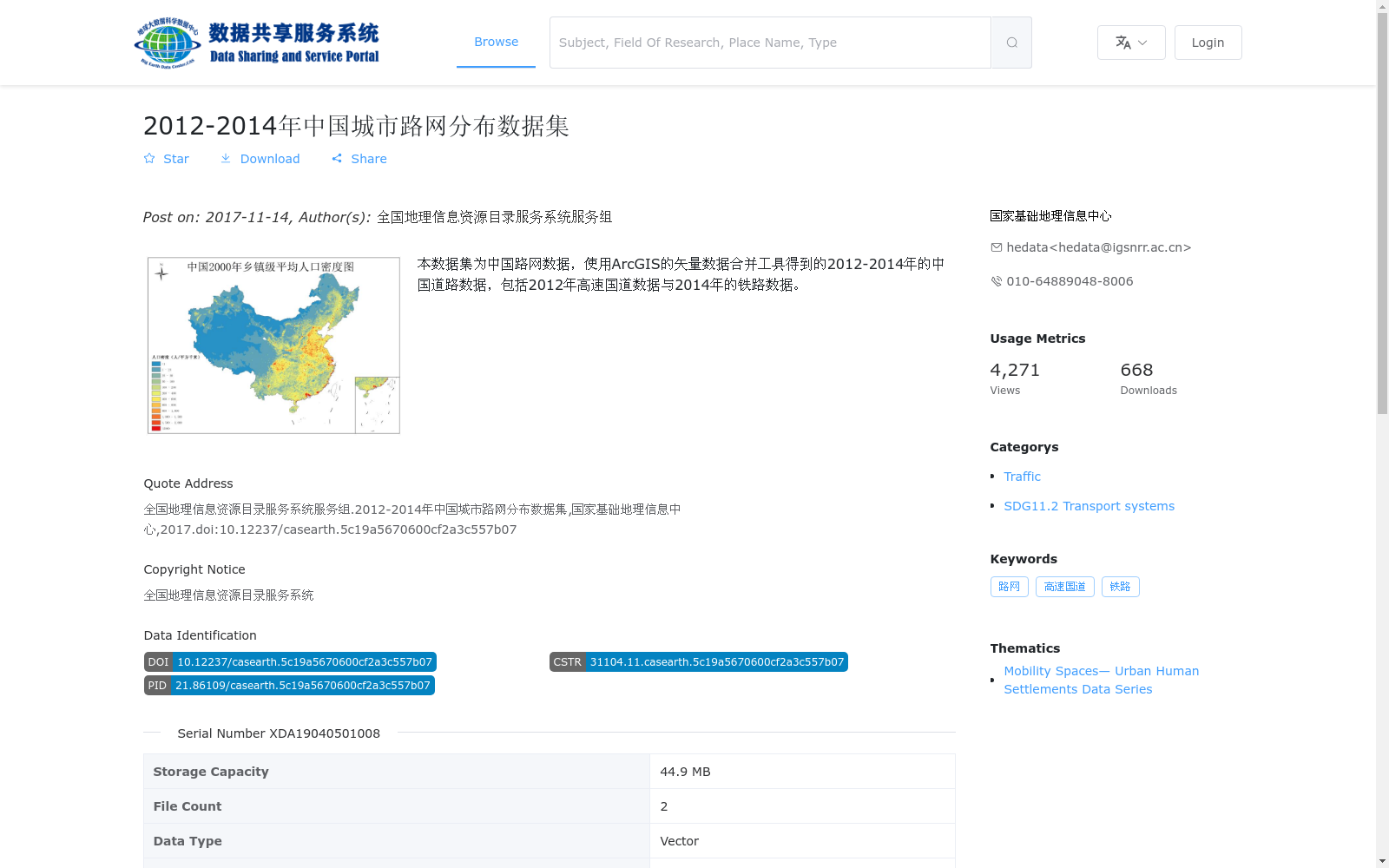Screen dimensions: 1389x868
Task: Select the 高速国道 keyword tag
Action: [1064, 587]
